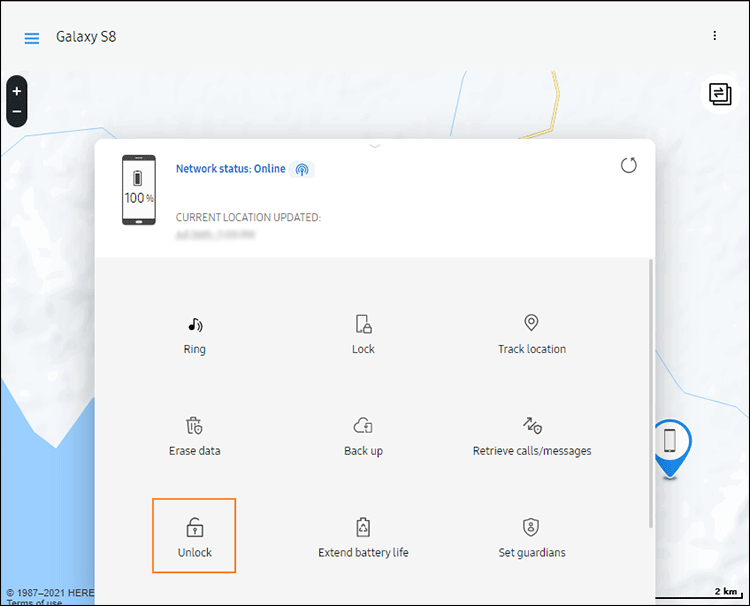Click the Retrieve calls/messages icon

tap(532, 425)
